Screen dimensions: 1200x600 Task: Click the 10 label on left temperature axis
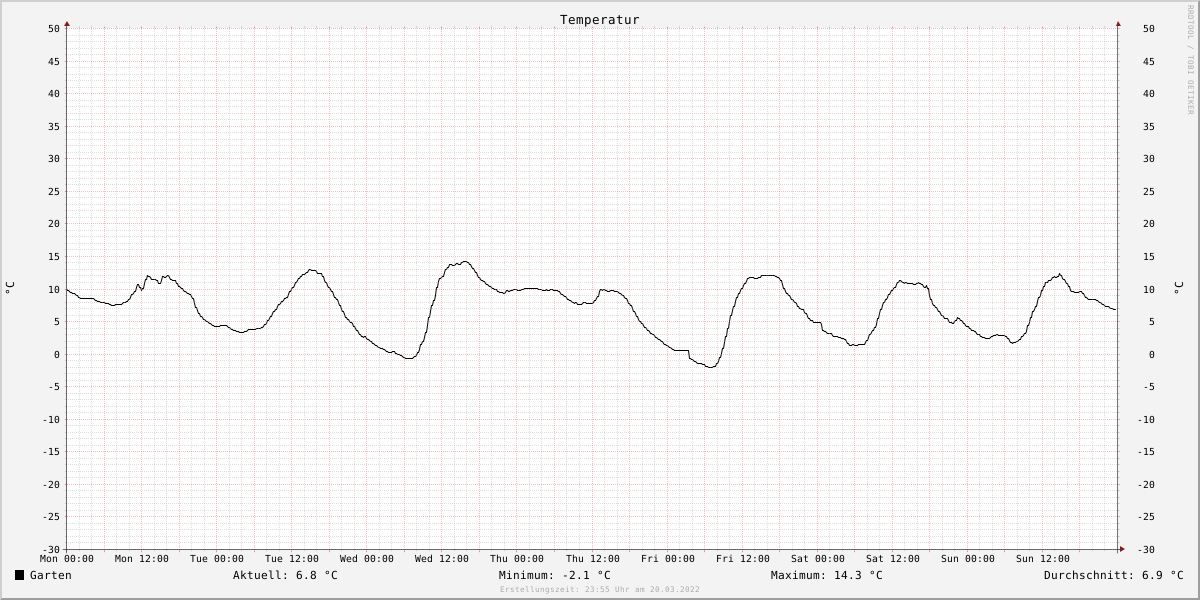click(54, 290)
